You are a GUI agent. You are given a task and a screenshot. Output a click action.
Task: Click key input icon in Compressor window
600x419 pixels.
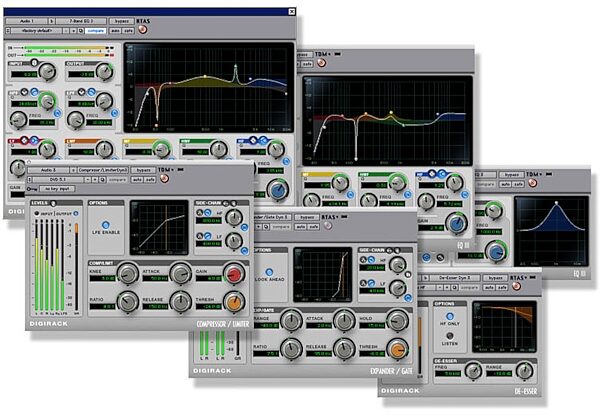(x=32, y=189)
